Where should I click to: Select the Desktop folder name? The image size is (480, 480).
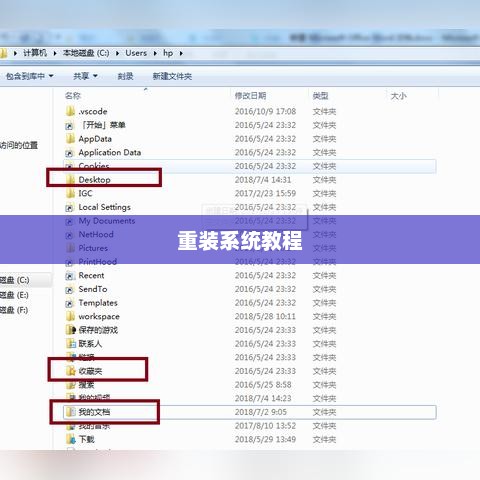pyautogui.click(x=94, y=180)
